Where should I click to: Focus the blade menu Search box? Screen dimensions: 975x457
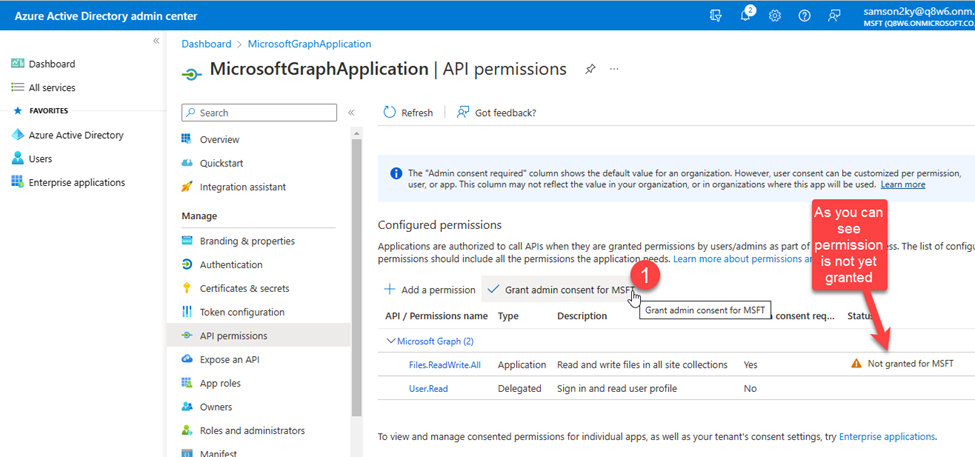click(x=259, y=113)
